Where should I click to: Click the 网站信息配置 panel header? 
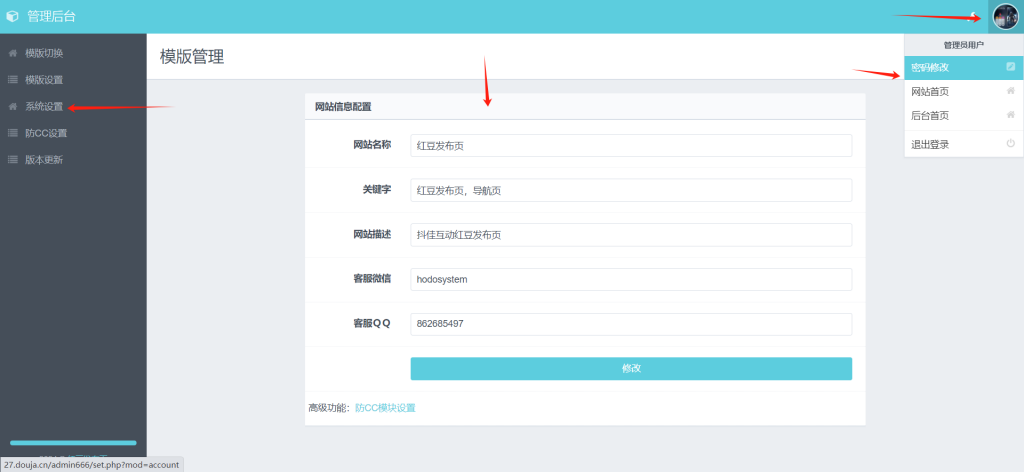coord(585,106)
